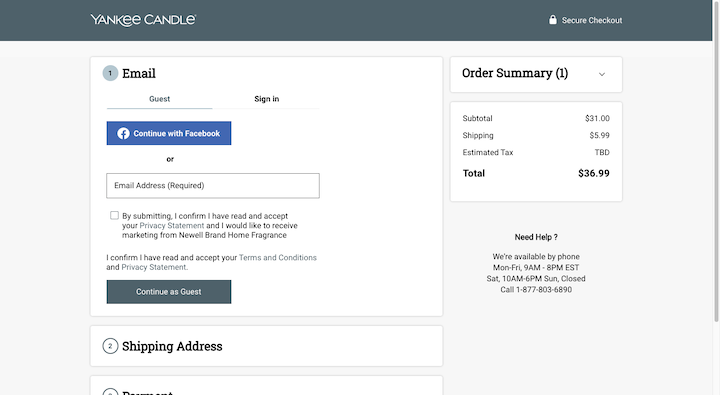Click the Total amount $36.99
This screenshot has height=395, width=720.
click(594, 173)
